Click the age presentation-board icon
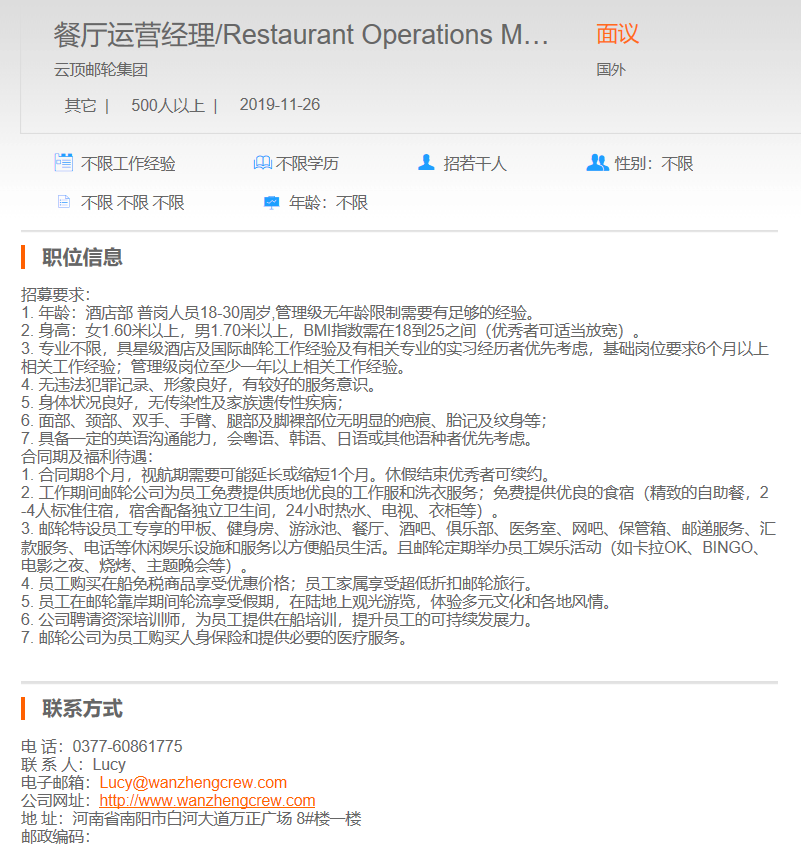This screenshot has width=801, height=860. pyautogui.click(x=272, y=202)
